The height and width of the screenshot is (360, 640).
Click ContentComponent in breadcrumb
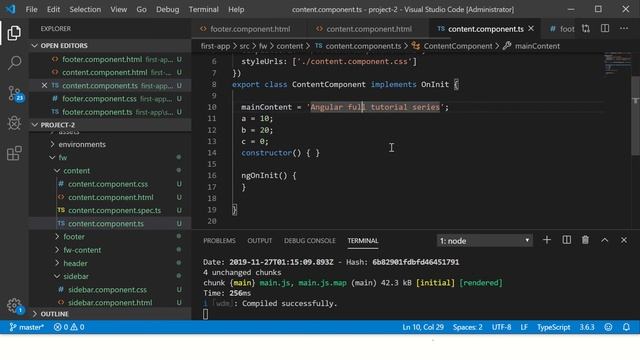click(x=458, y=46)
